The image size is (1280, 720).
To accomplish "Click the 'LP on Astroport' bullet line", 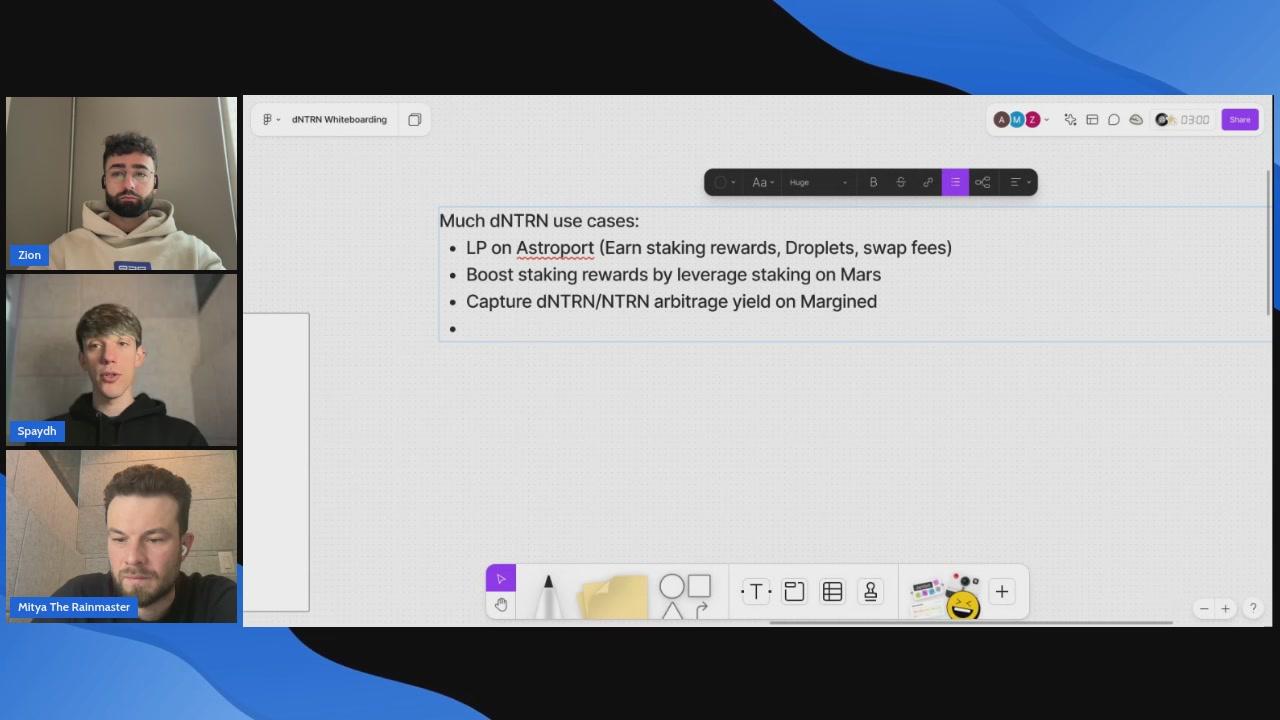I will (x=709, y=248).
